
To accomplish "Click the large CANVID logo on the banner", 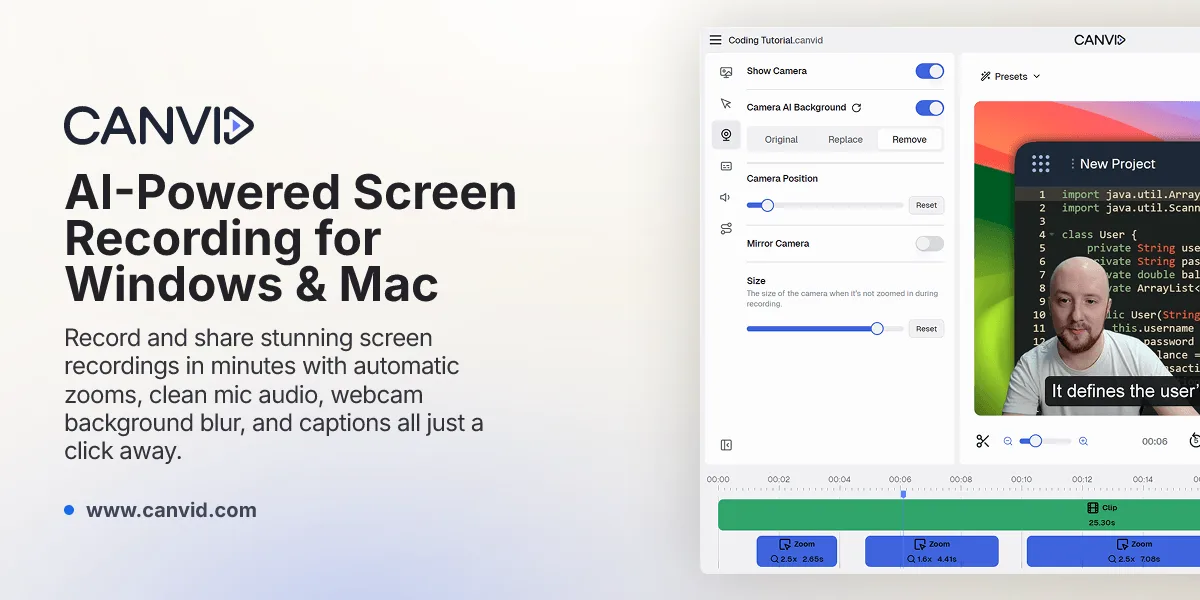I will 159,126.
